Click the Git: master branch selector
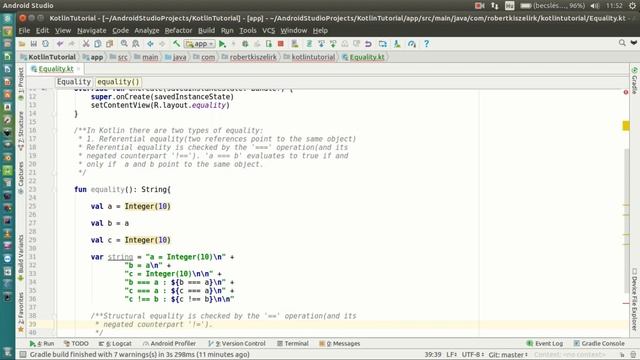640x360 pixels. pos(508,355)
